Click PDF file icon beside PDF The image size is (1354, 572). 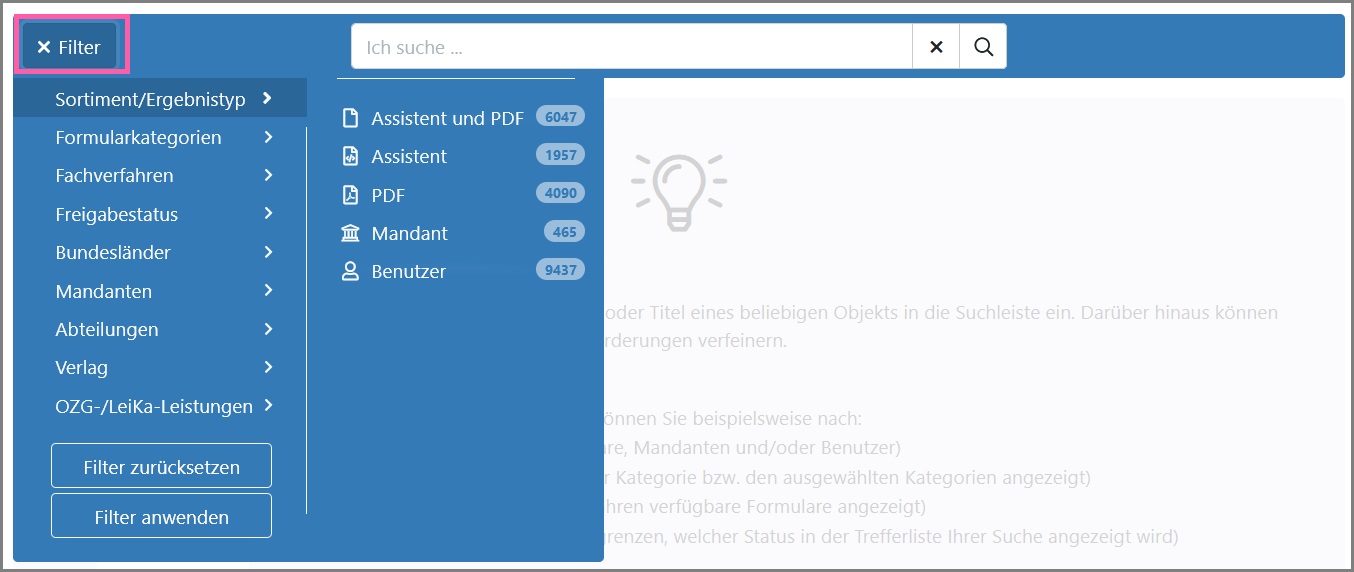350,194
